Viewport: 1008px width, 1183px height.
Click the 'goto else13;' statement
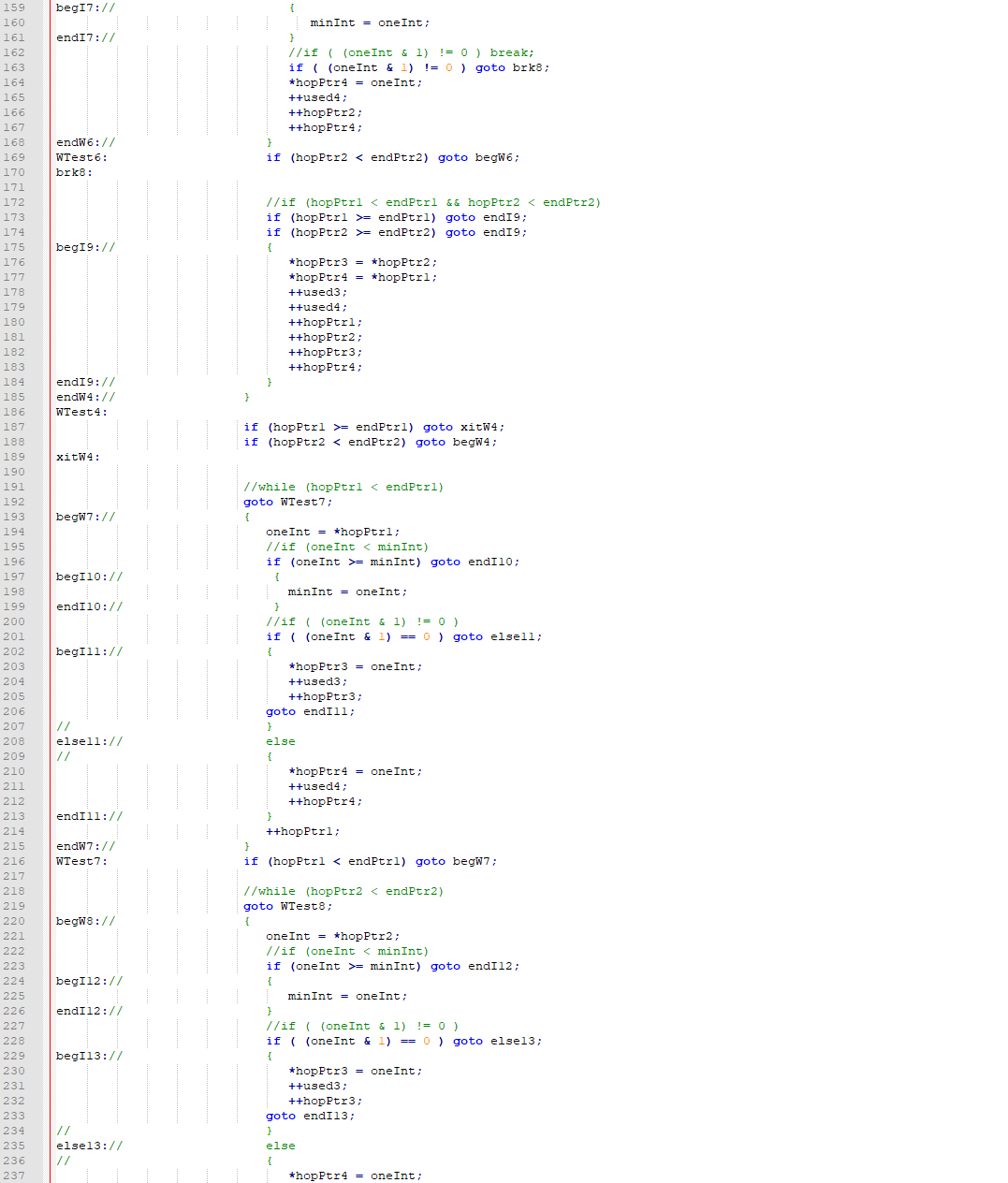(x=498, y=1041)
